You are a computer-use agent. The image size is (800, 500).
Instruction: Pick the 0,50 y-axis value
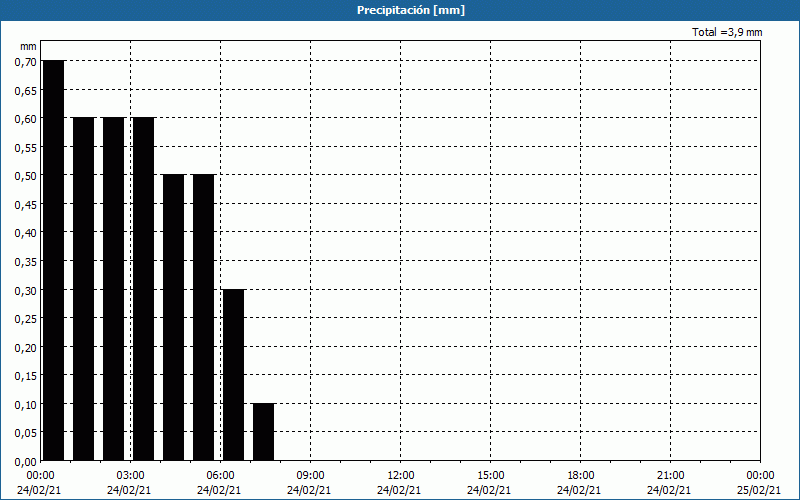point(26,176)
